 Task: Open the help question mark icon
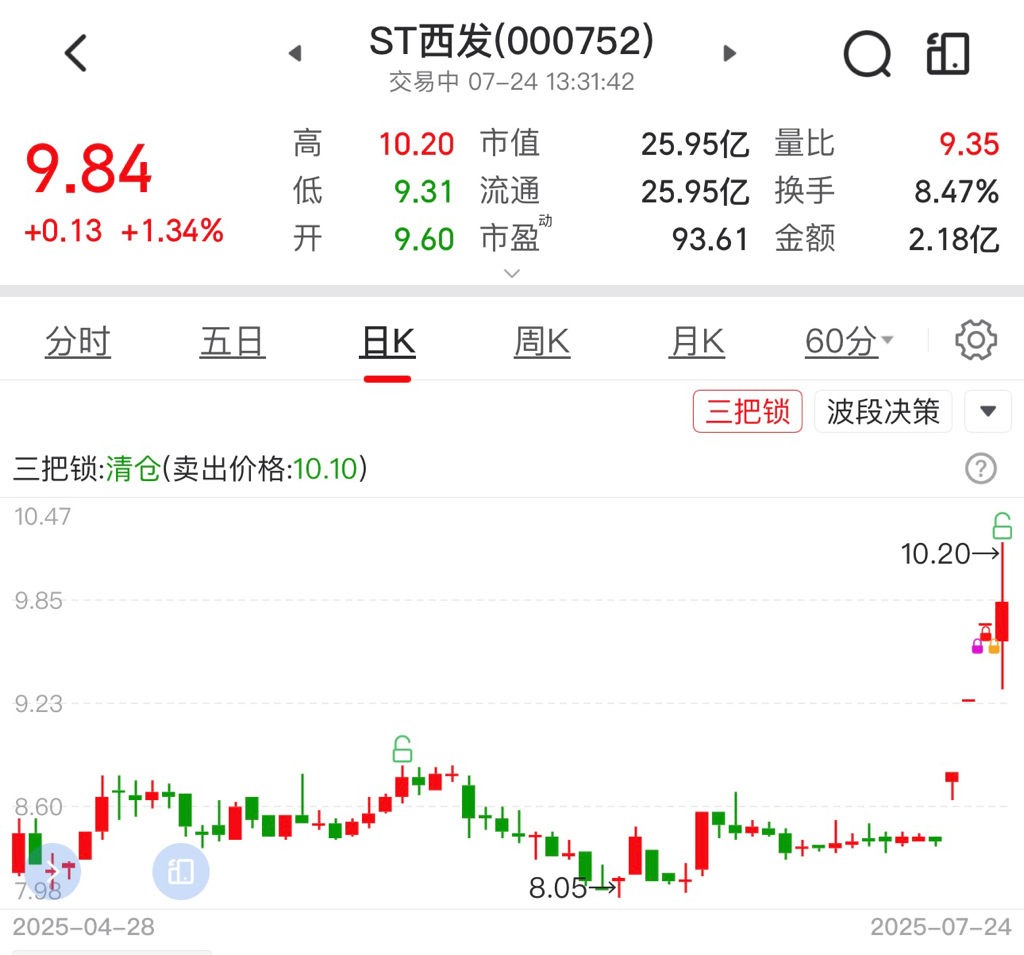980,468
